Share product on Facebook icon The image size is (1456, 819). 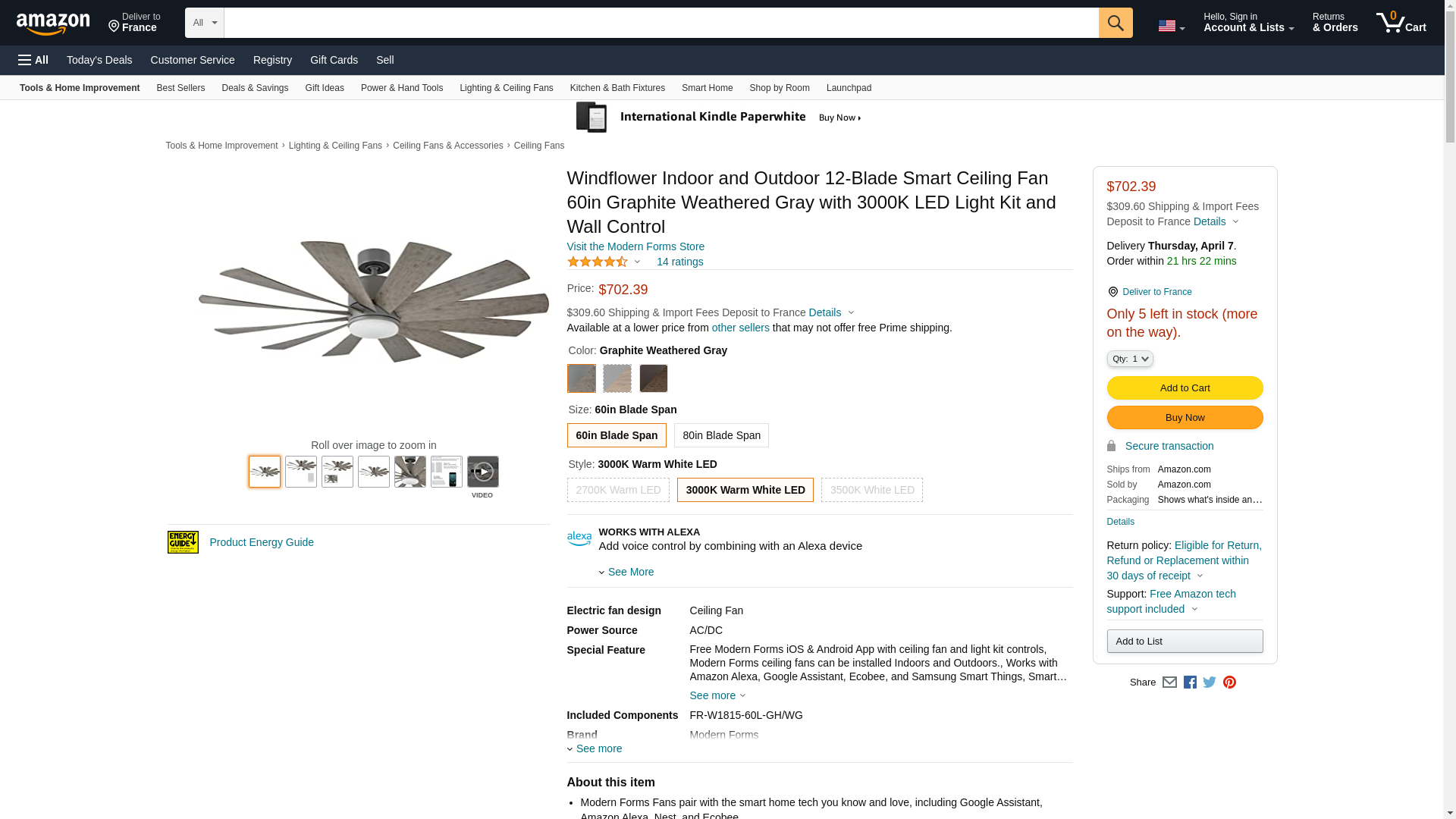point(1190,682)
